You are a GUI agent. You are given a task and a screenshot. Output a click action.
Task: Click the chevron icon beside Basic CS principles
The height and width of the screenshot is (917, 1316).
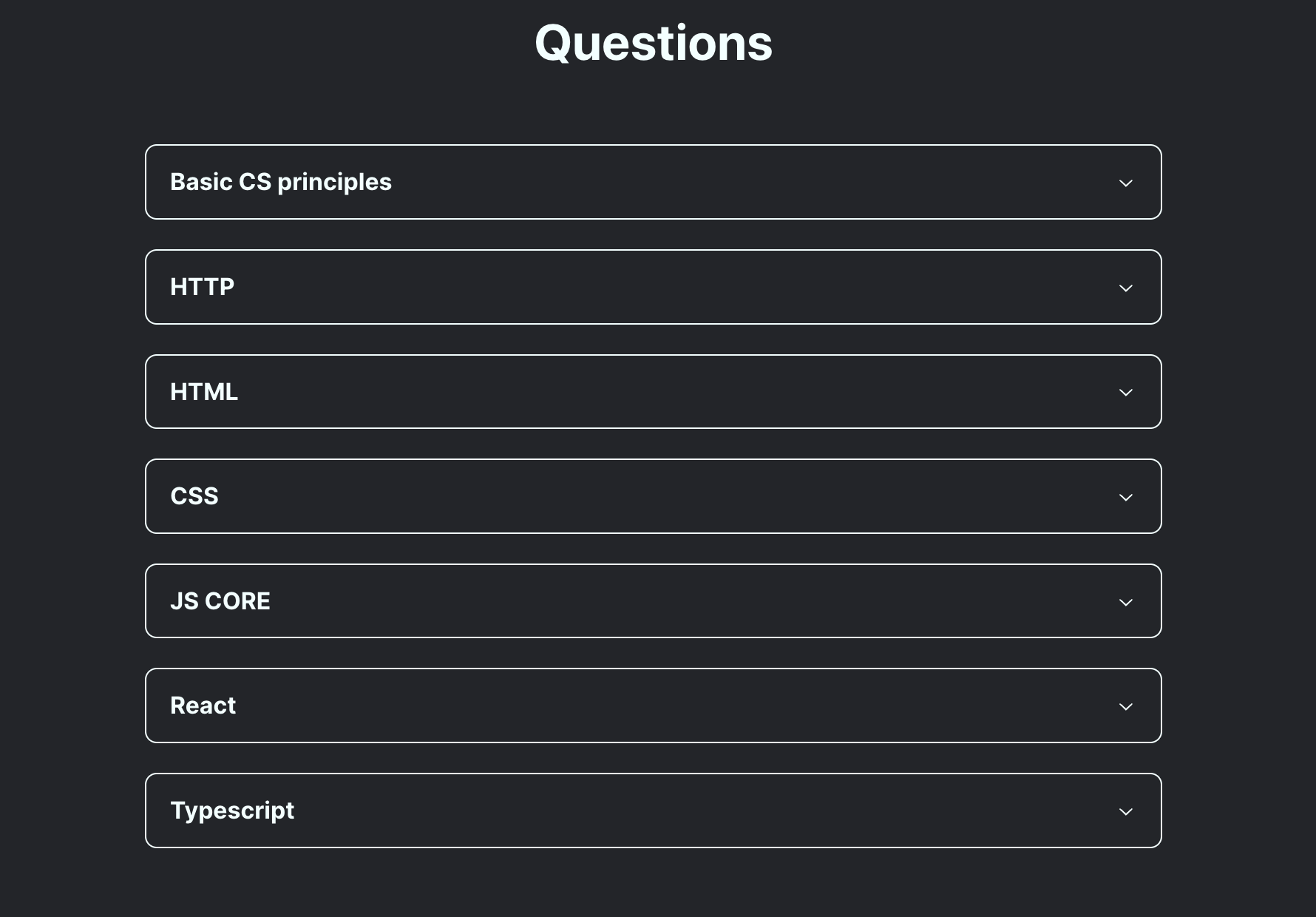(x=1125, y=183)
